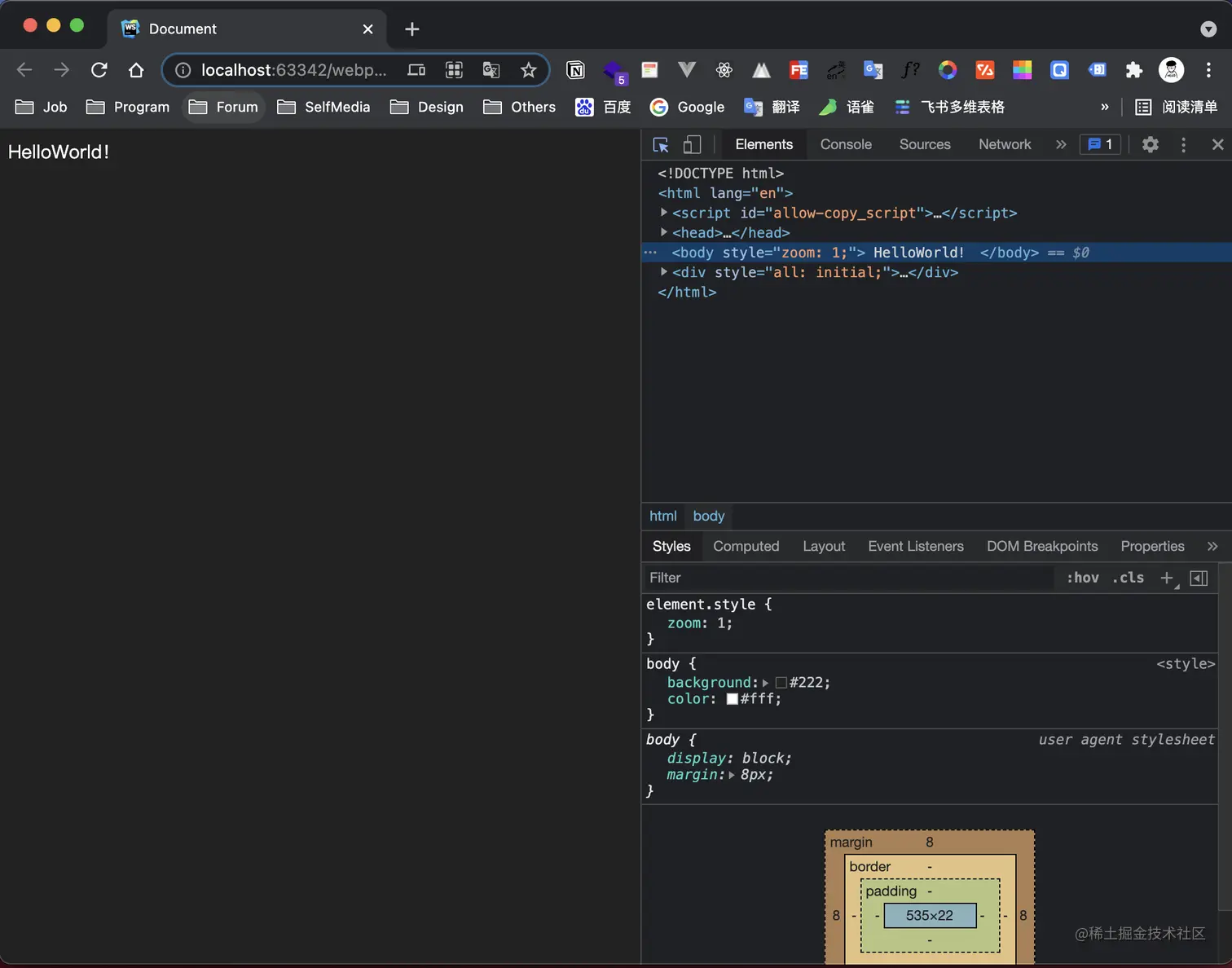
Task: Go forward with browser forward arrow
Action: 62,70
